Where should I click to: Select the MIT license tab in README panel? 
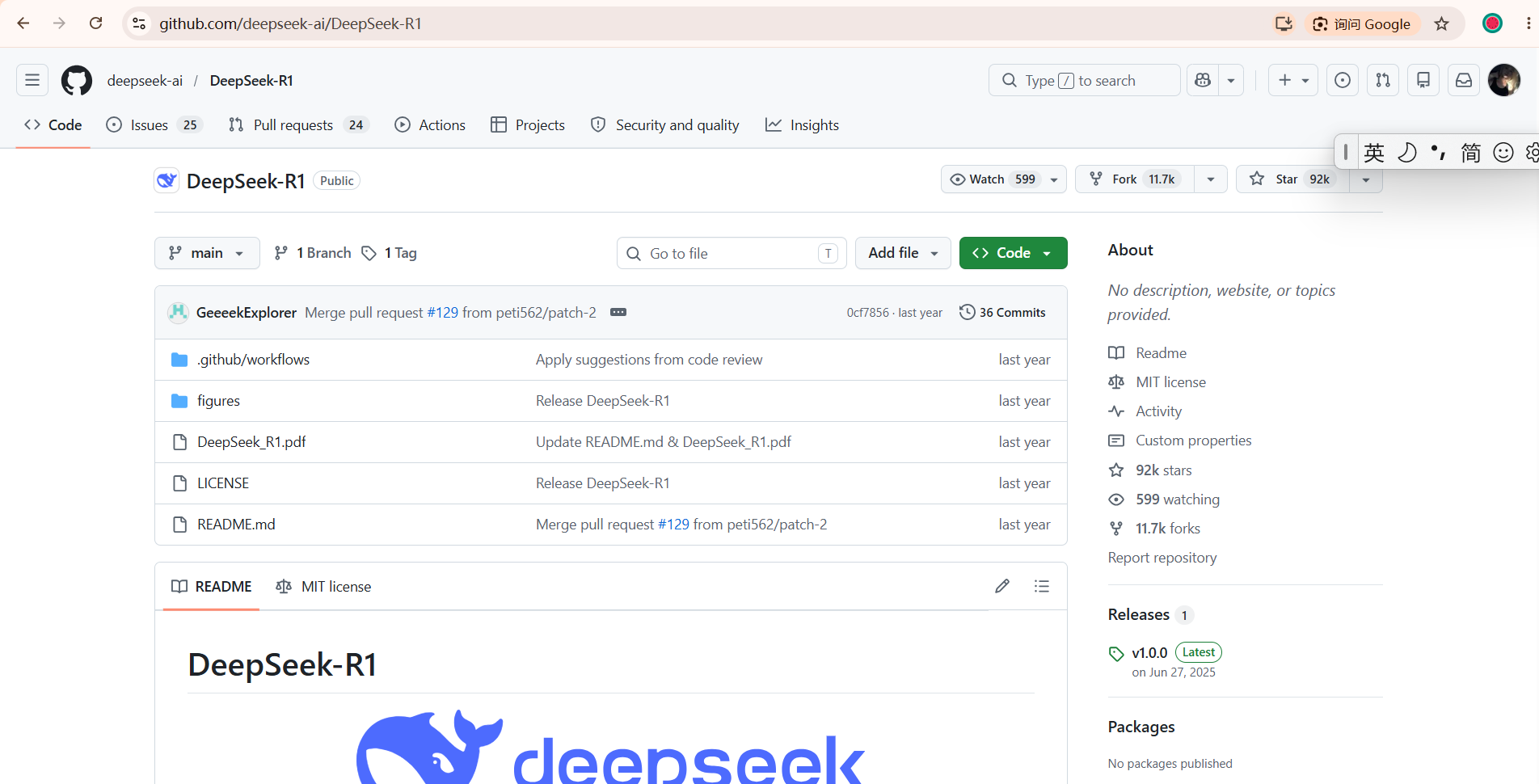[x=323, y=586]
